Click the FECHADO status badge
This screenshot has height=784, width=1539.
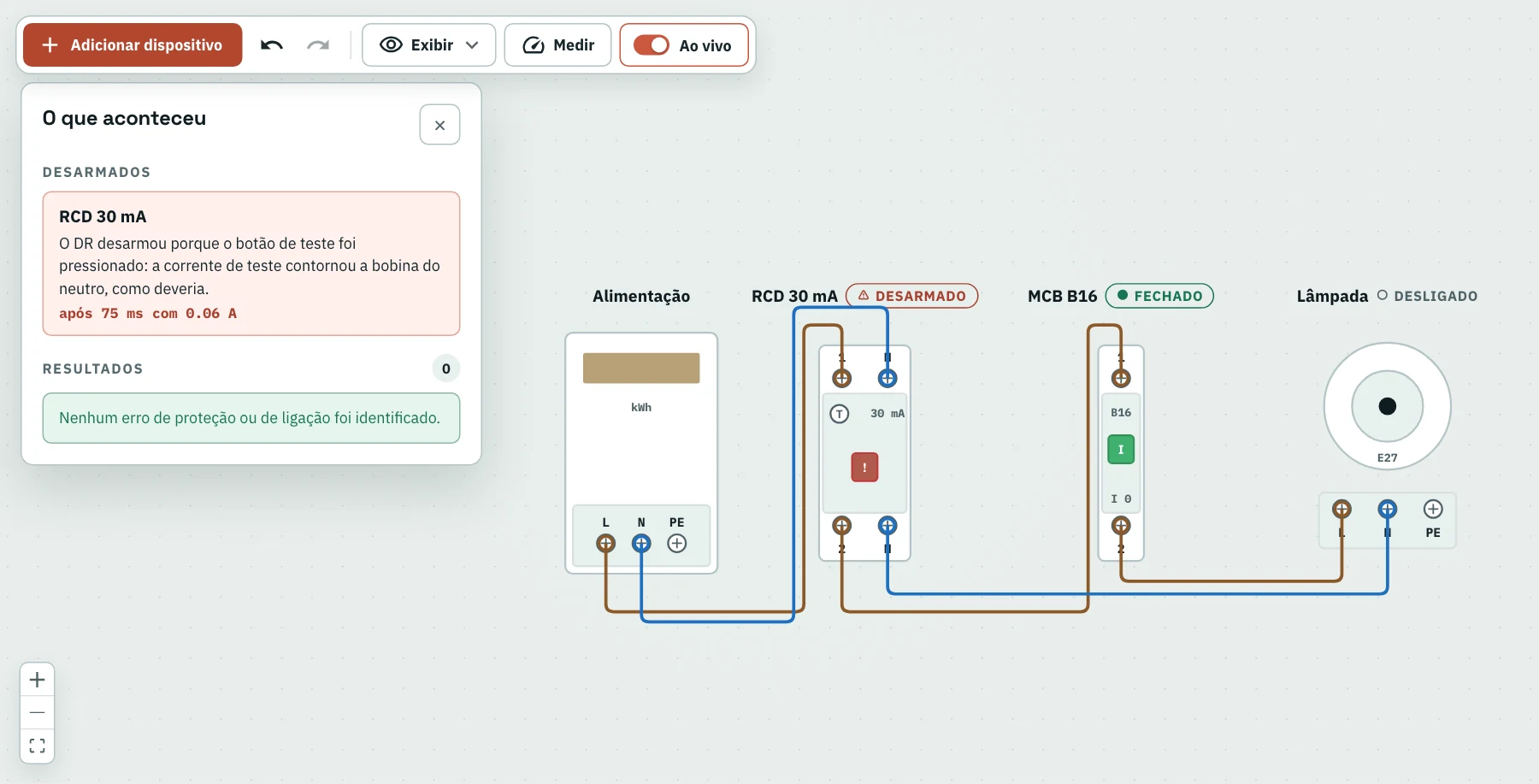pyautogui.click(x=1159, y=296)
